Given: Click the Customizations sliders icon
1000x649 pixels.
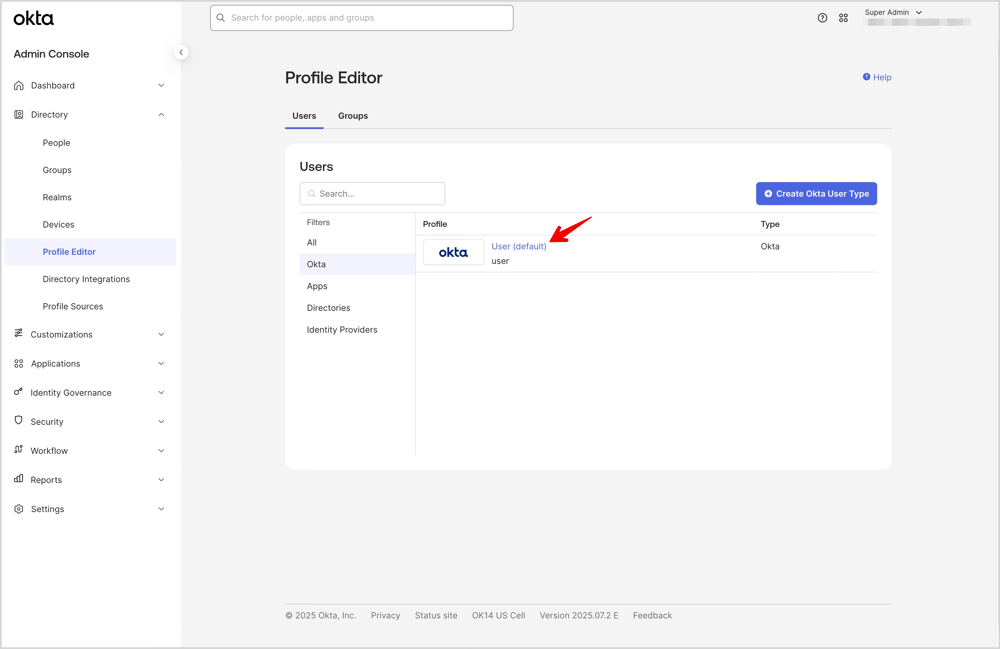Looking at the screenshot, I should [x=18, y=333].
